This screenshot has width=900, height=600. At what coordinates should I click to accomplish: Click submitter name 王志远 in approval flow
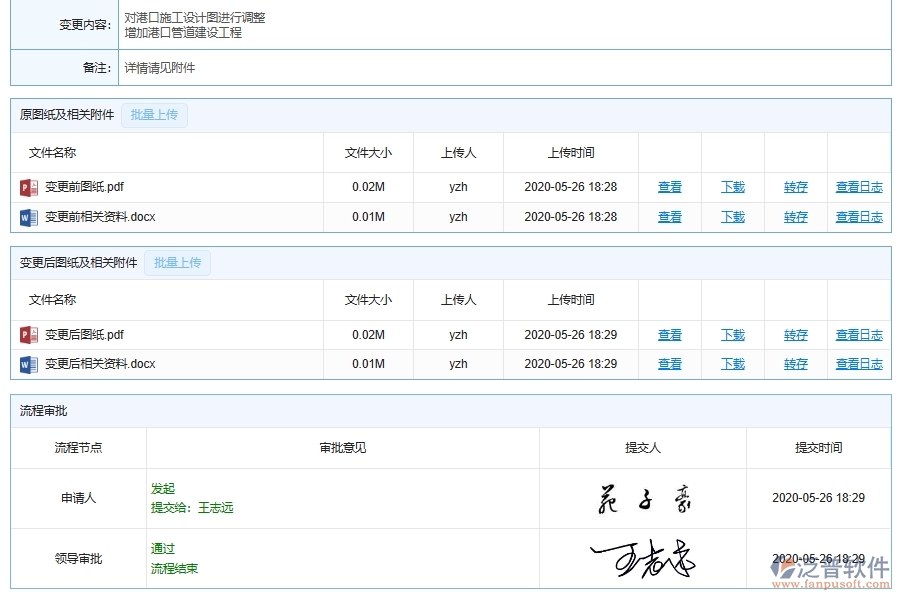point(212,508)
